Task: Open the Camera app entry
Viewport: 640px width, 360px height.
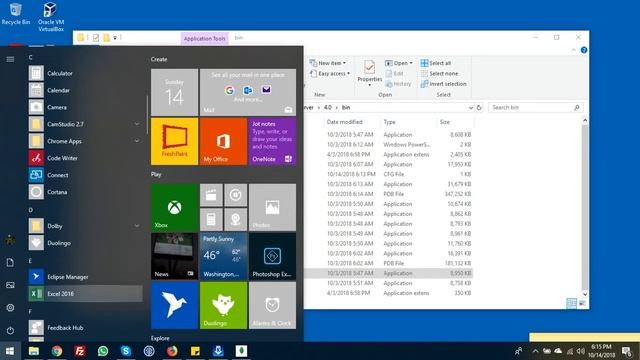Action: [85, 107]
